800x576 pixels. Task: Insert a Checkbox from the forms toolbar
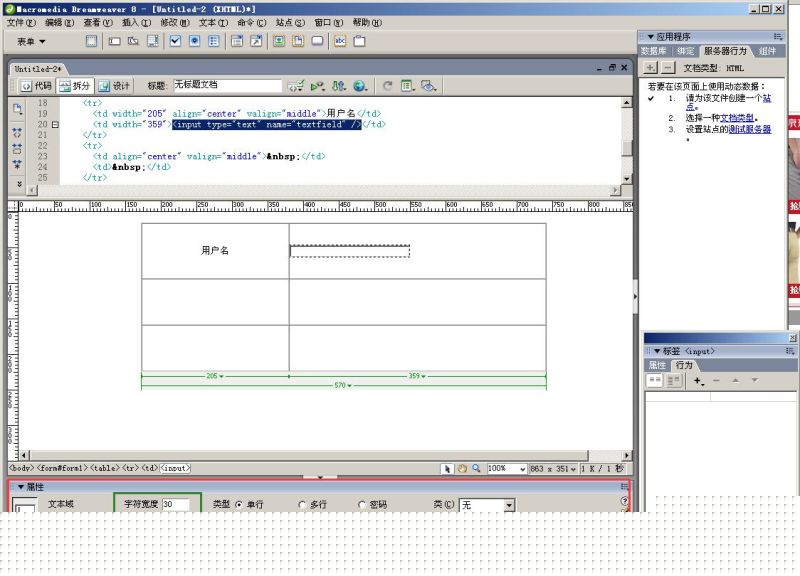tap(175, 41)
